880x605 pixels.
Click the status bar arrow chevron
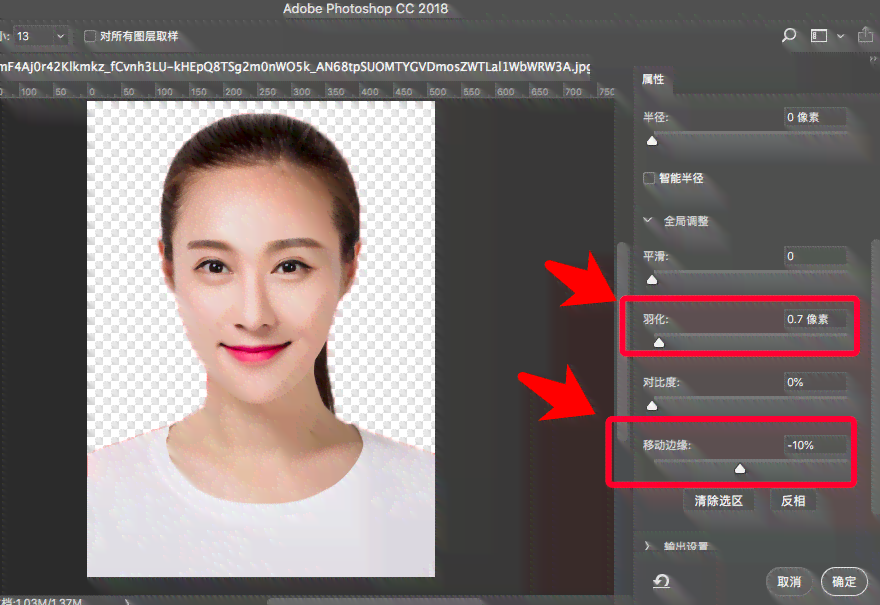pos(127,602)
